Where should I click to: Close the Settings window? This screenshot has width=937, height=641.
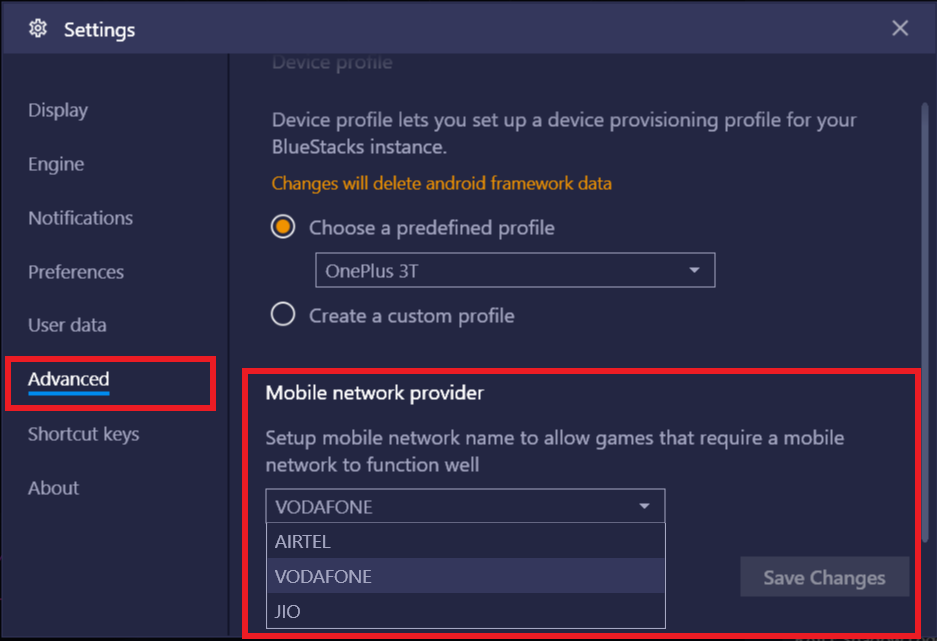[x=900, y=28]
